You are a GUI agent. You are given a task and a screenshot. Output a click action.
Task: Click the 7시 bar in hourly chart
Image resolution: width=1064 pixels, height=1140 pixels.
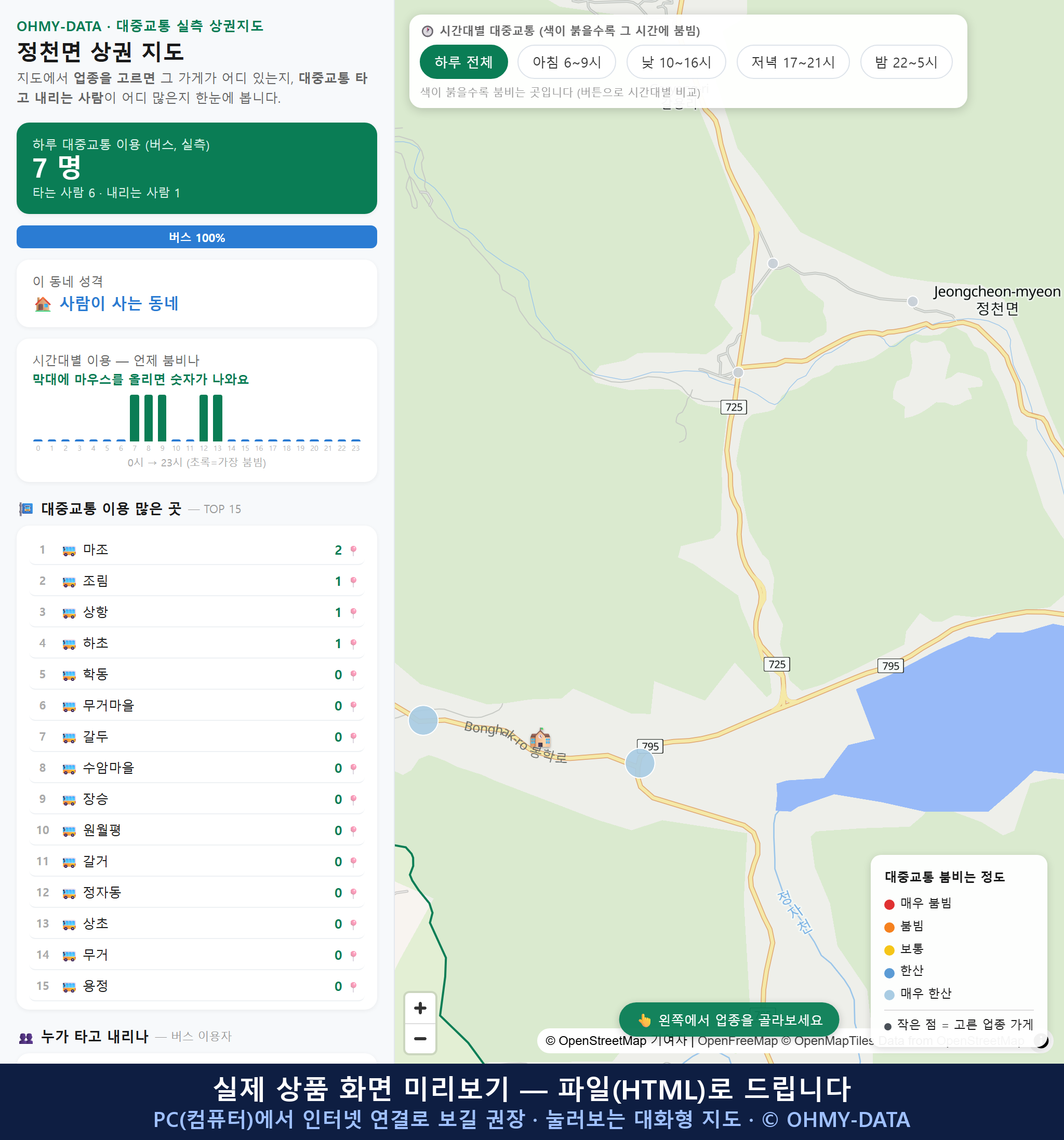point(134,418)
